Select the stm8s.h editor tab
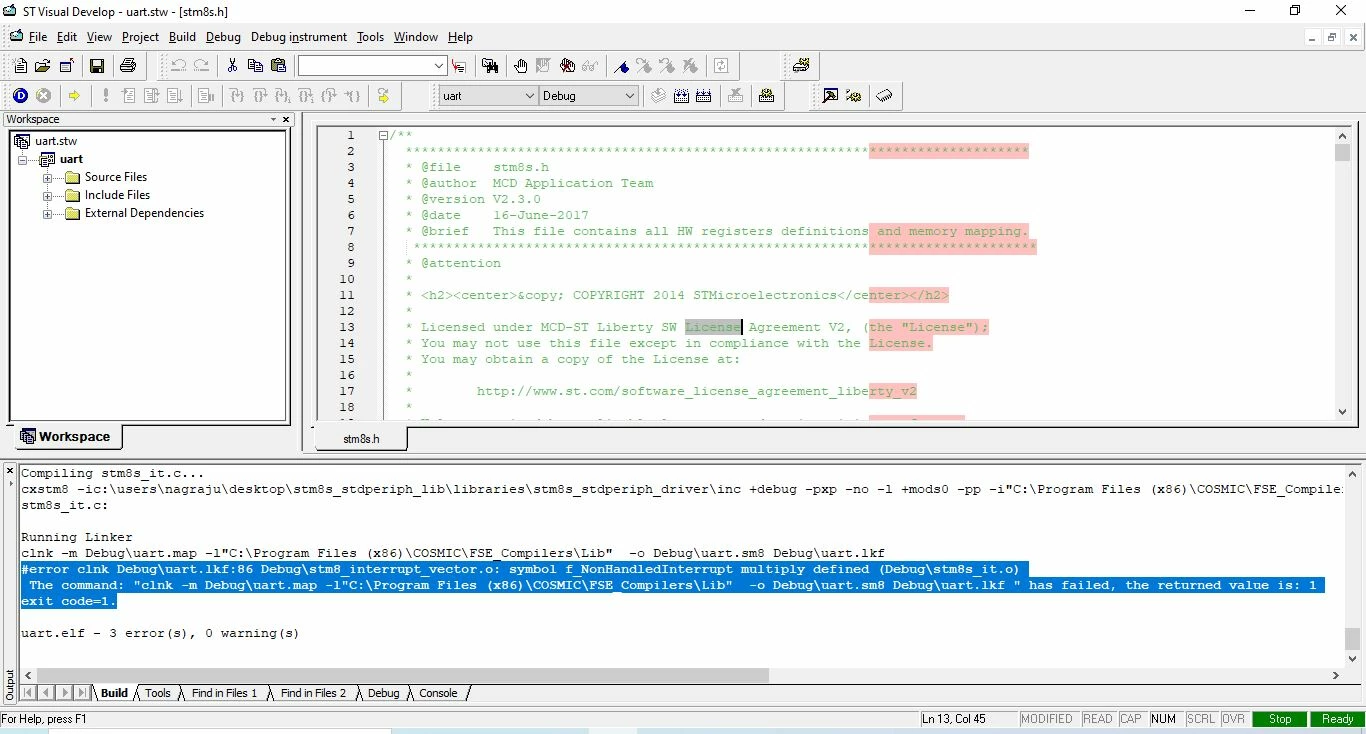The image size is (1366, 734). click(x=361, y=439)
